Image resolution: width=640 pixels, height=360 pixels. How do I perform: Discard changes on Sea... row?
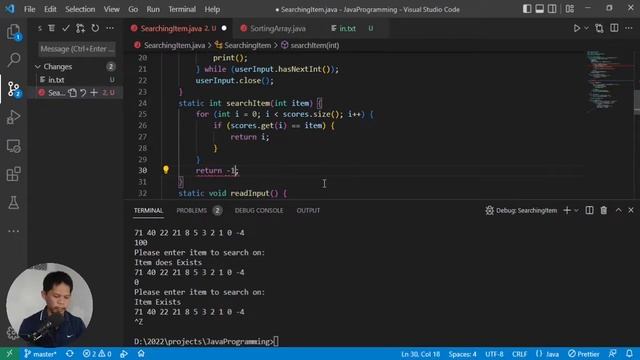[83, 93]
